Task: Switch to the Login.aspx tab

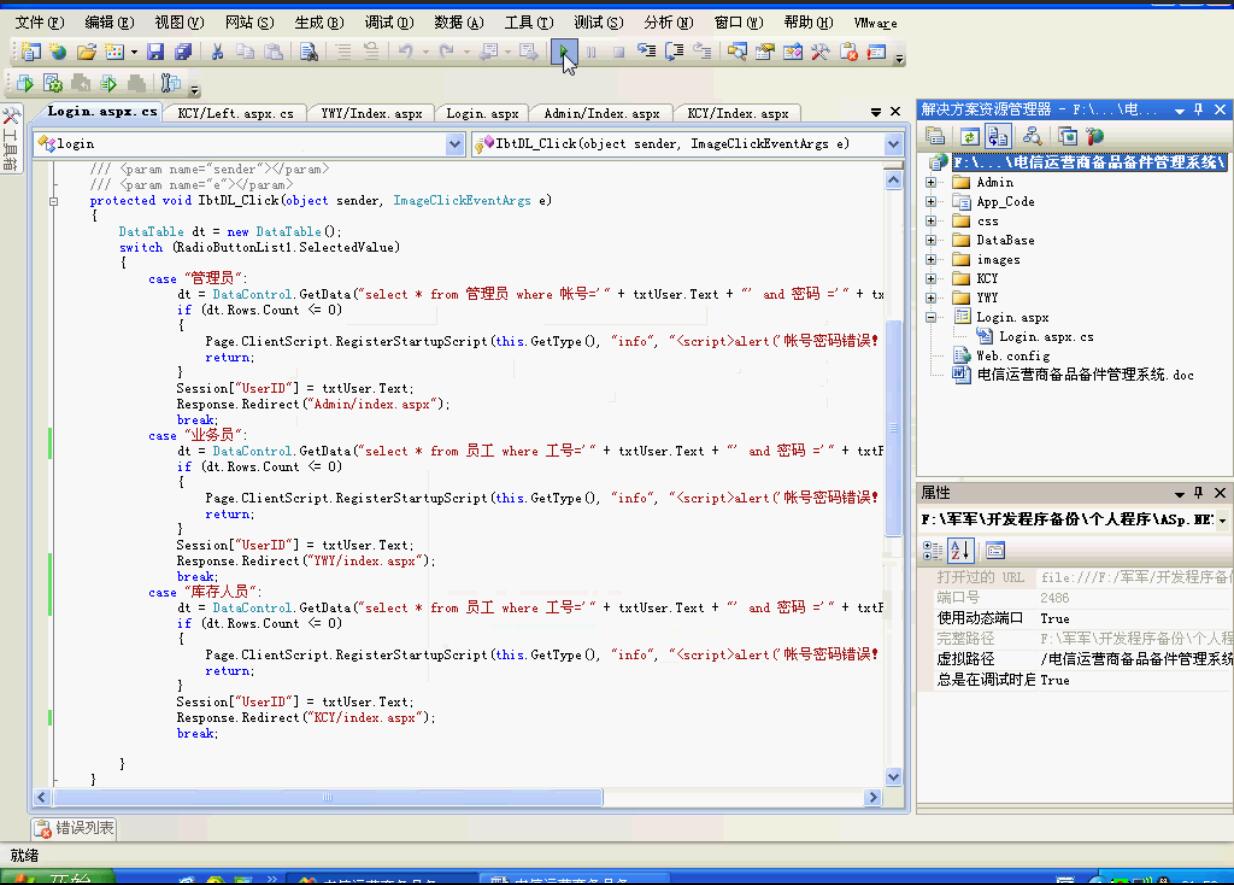Action: [x=482, y=113]
